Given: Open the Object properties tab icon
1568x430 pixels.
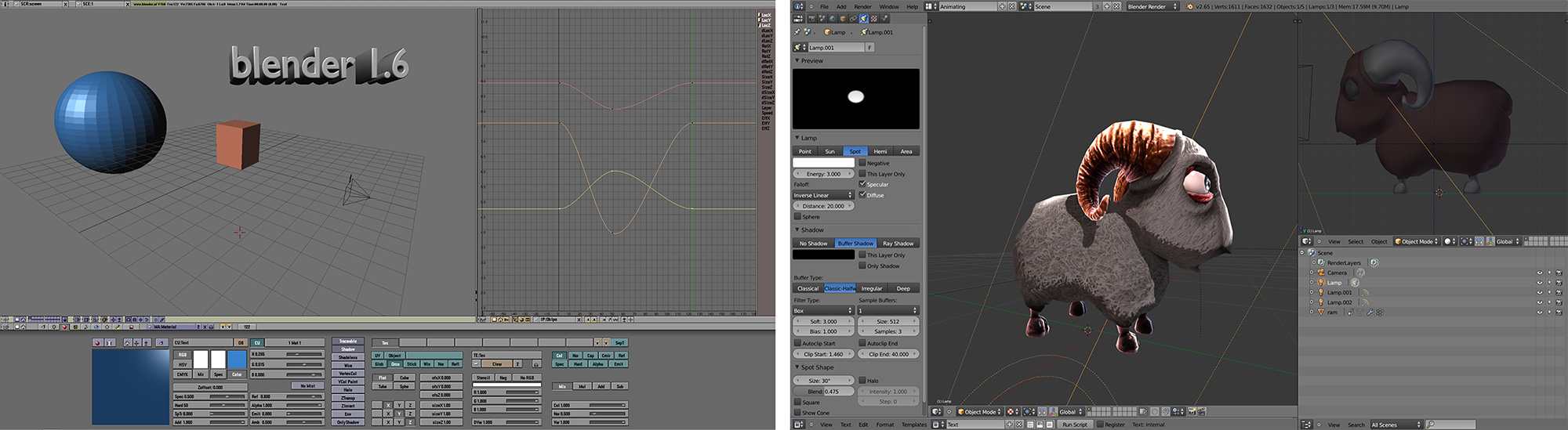Looking at the screenshot, I should pos(843,19).
